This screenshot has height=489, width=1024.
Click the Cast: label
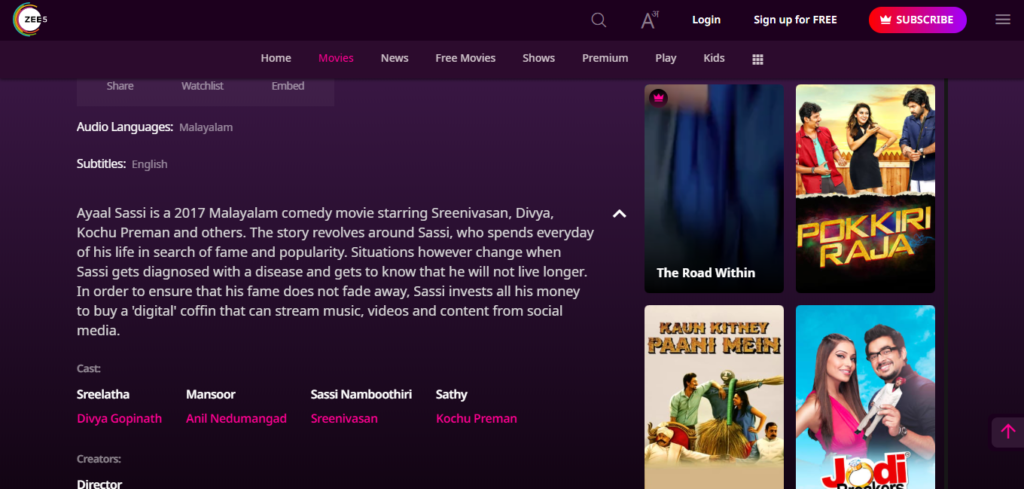tap(88, 368)
